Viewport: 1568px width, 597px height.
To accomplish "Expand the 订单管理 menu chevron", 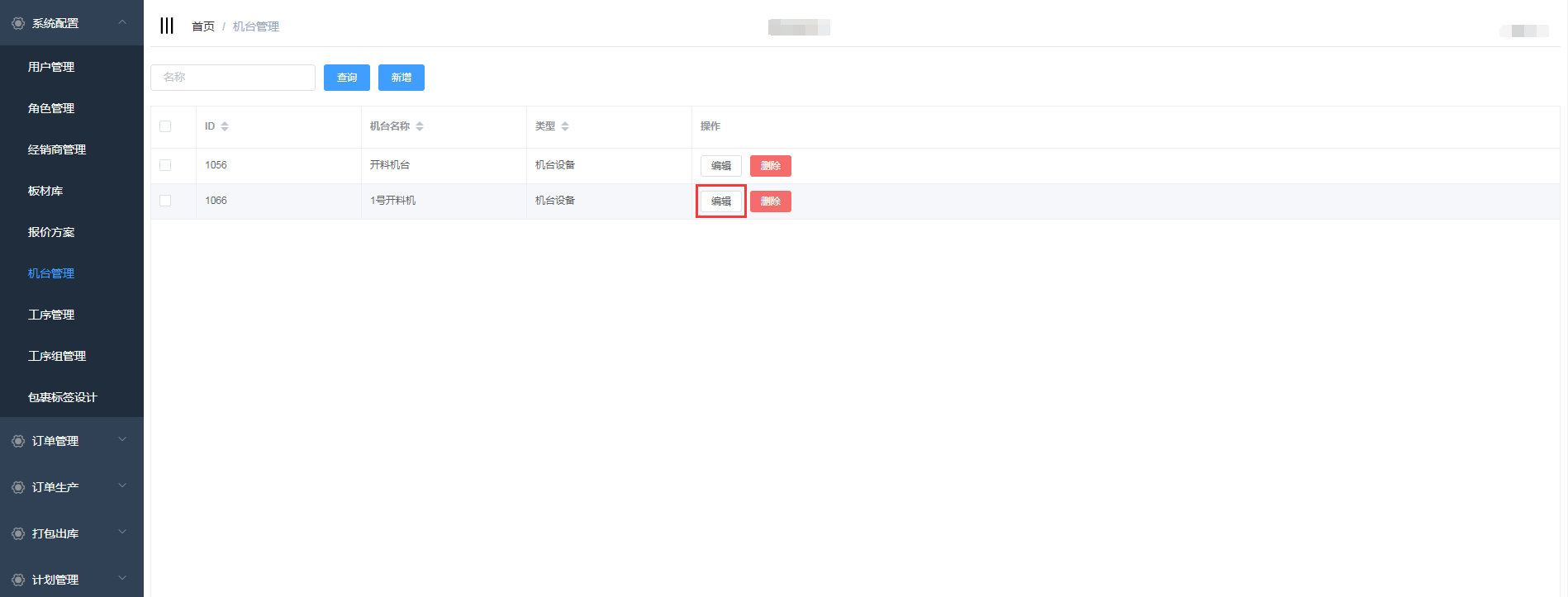I will tap(122, 440).
